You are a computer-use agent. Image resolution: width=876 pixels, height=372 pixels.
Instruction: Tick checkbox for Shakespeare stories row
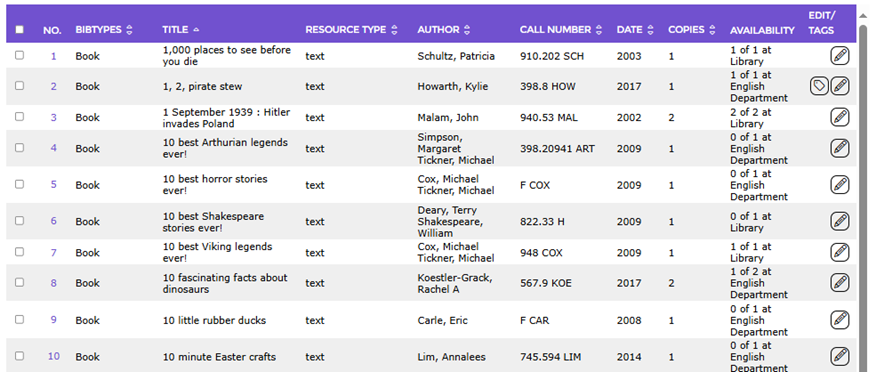20,221
